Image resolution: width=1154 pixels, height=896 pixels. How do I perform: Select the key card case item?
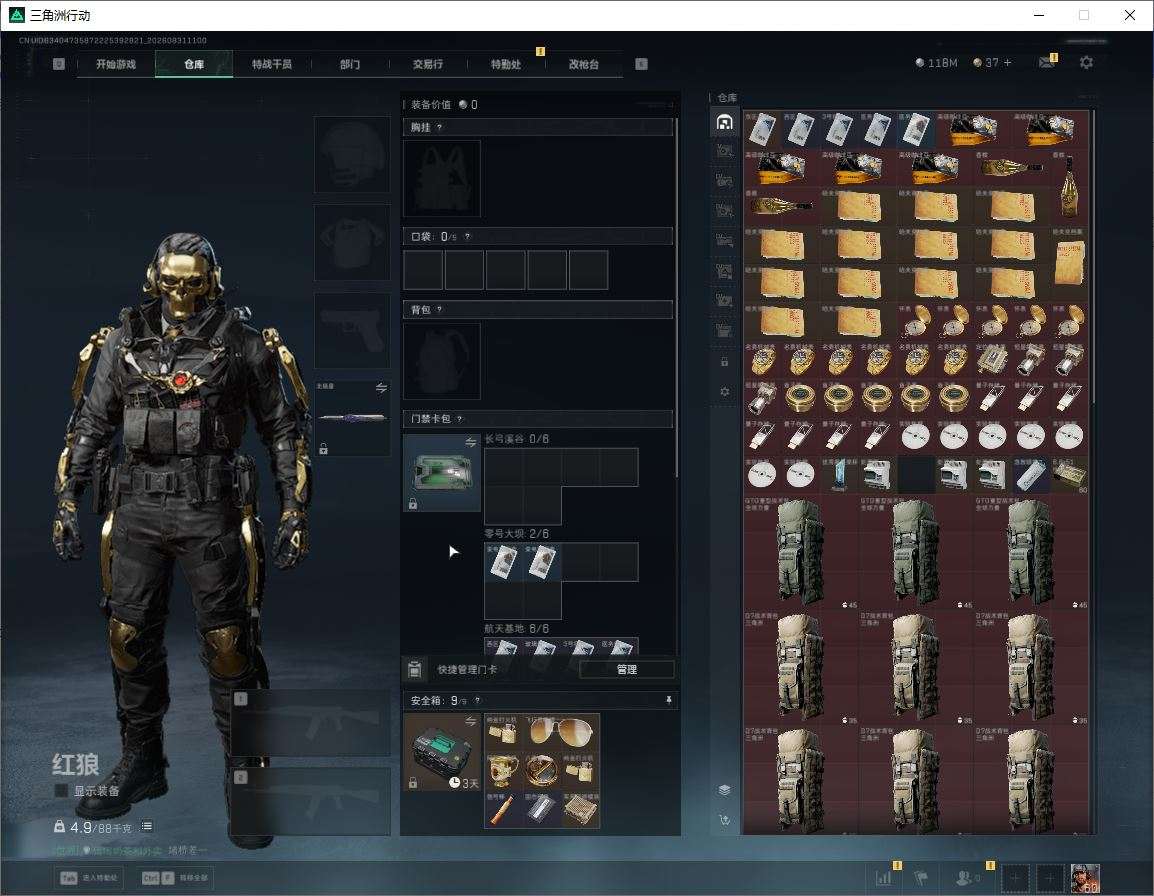(x=442, y=473)
